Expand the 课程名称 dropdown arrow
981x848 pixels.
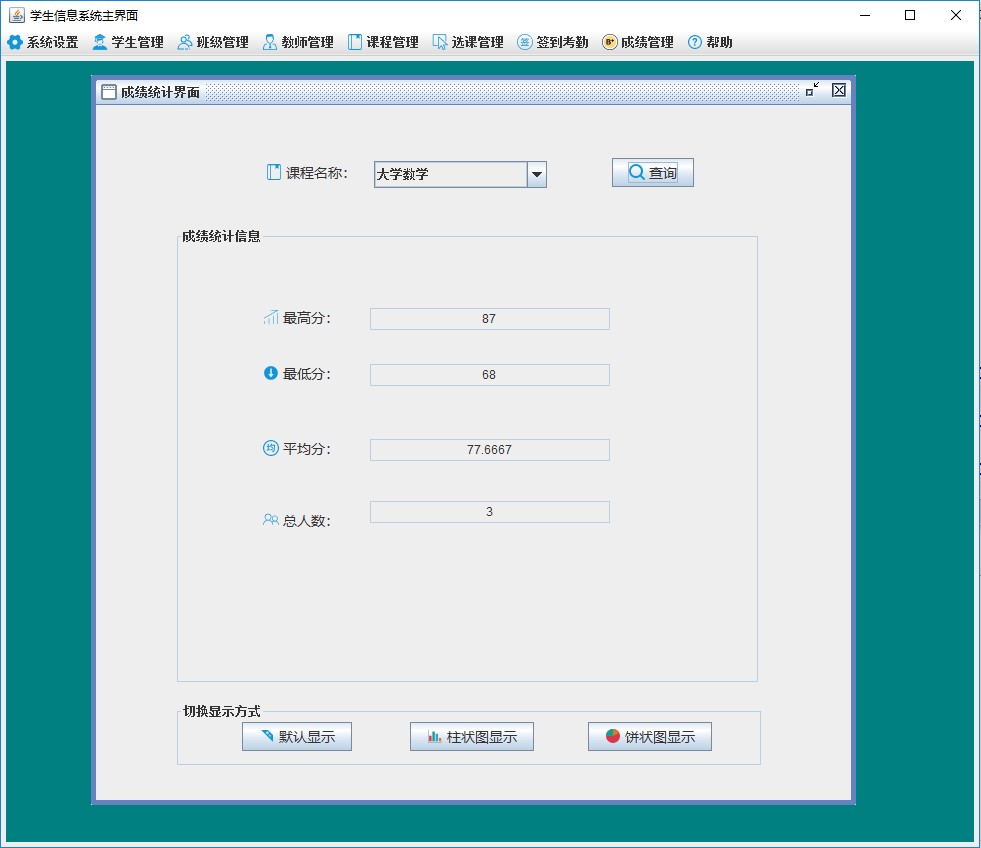pos(537,175)
